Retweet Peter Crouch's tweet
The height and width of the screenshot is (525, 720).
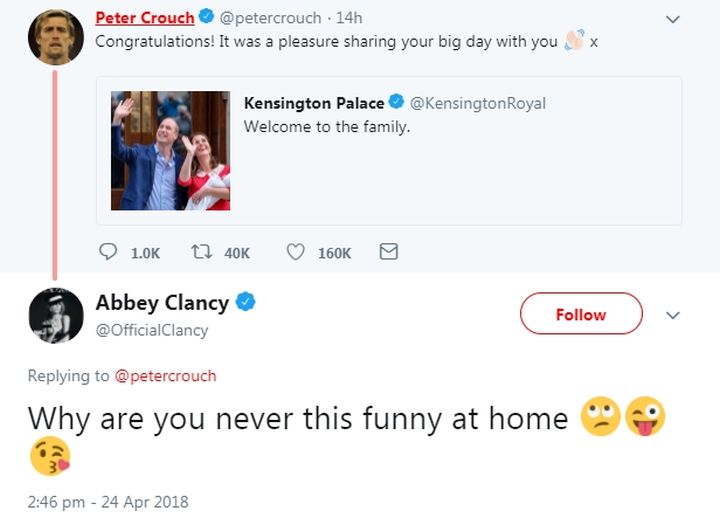pos(201,252)
